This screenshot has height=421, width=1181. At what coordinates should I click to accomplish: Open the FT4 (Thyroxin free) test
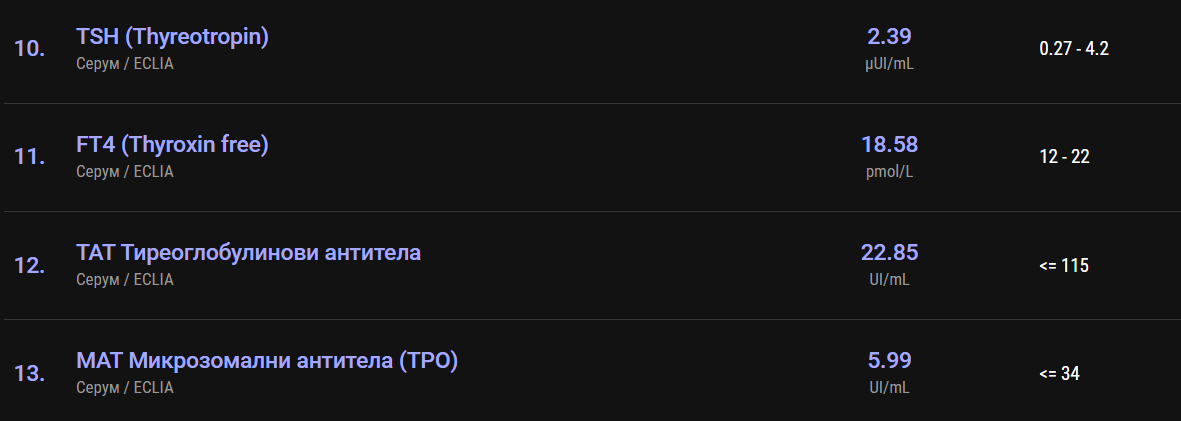tap(172, 145)
